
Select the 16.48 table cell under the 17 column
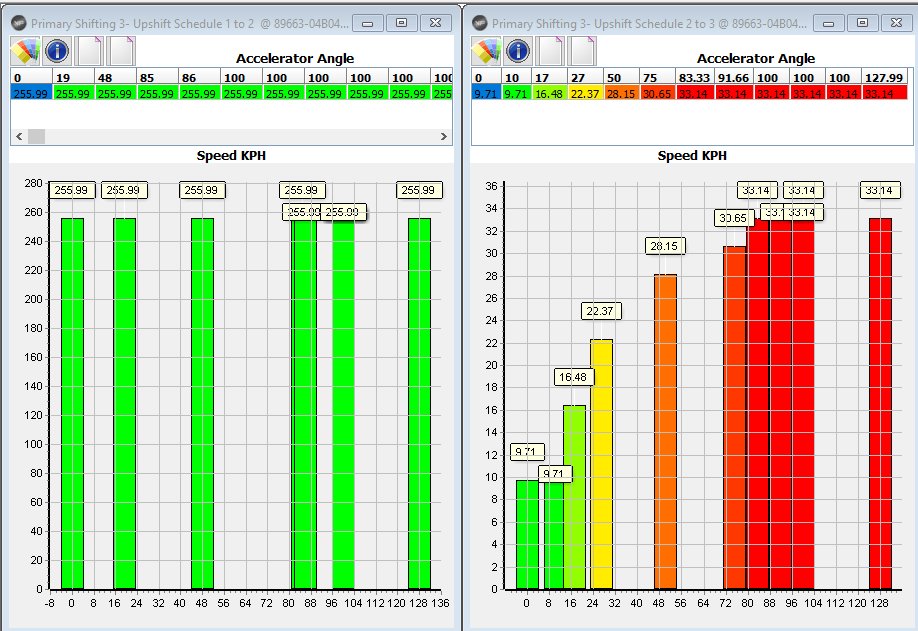coord(549,93)
